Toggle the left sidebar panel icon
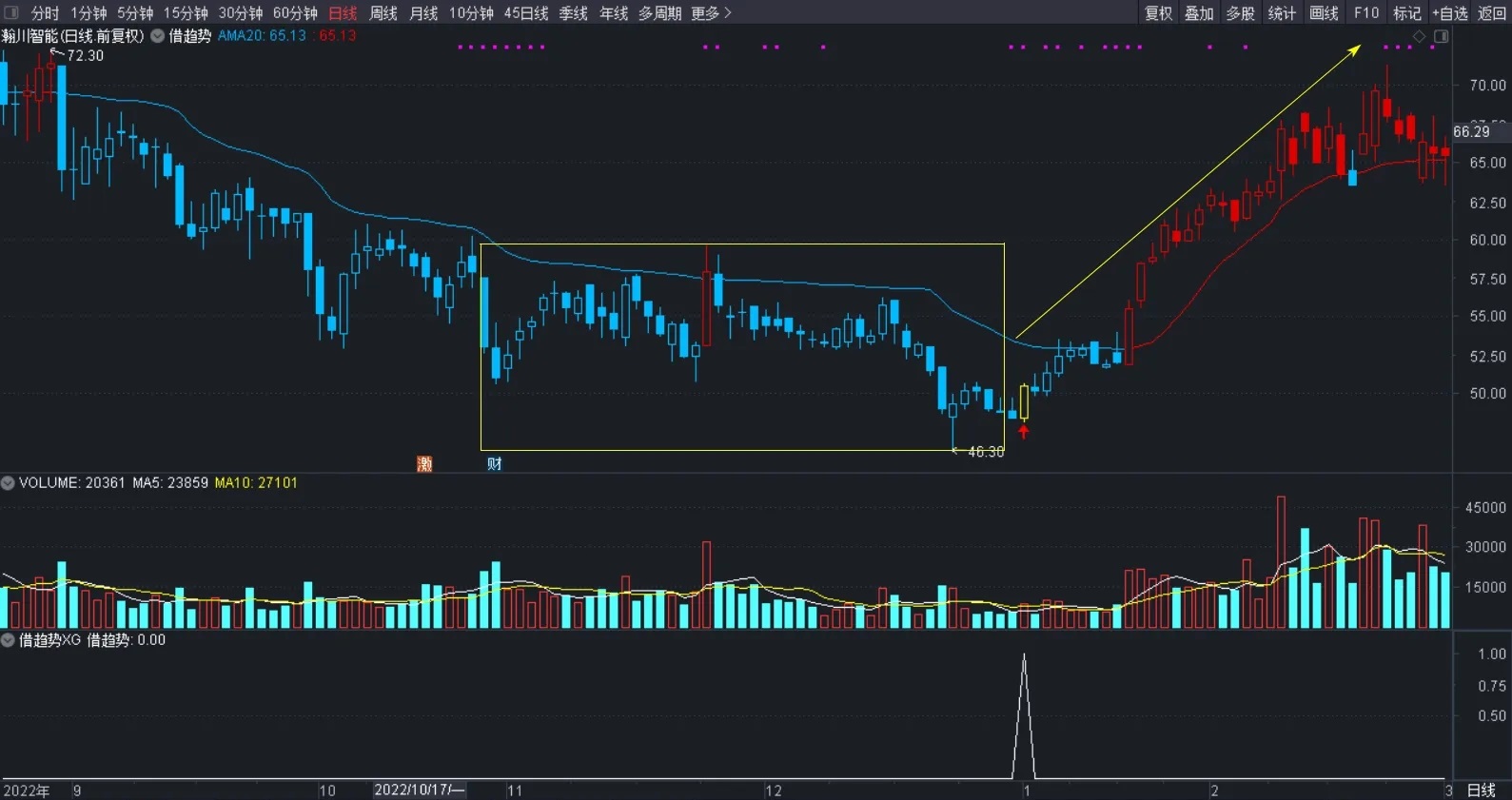The height and width of the screenshot is (800, 1512). pyautogui.click(x=11, y=12)
